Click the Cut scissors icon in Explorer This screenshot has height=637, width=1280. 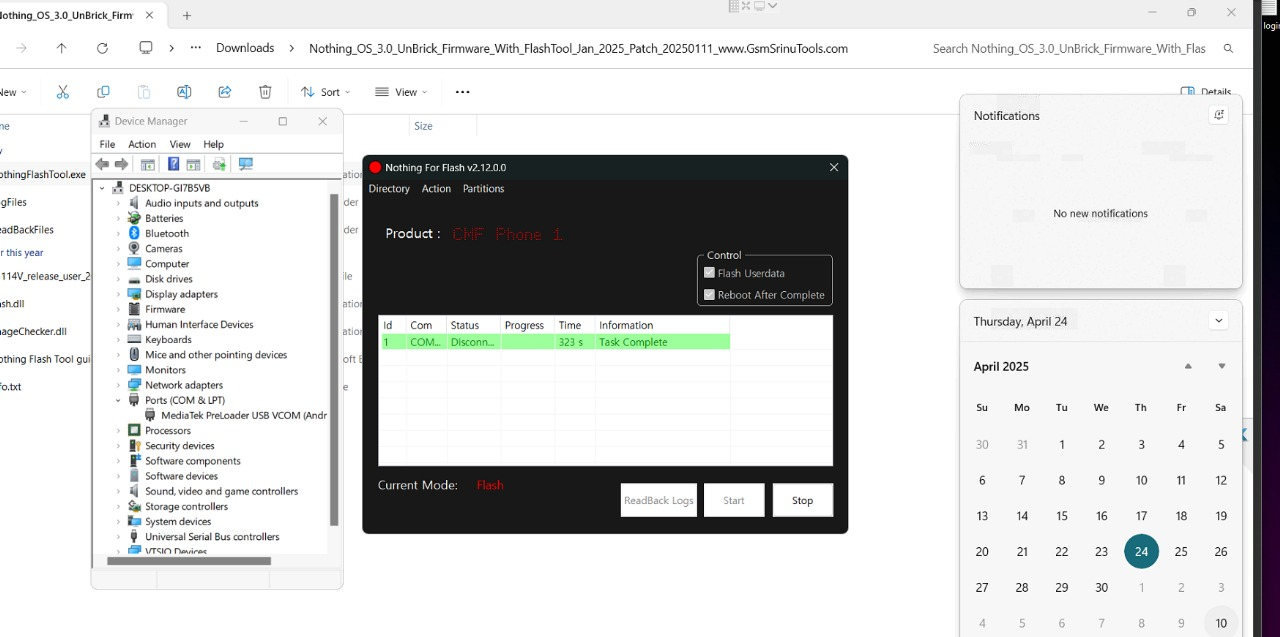pyautogui.click(x=62, y=92)
